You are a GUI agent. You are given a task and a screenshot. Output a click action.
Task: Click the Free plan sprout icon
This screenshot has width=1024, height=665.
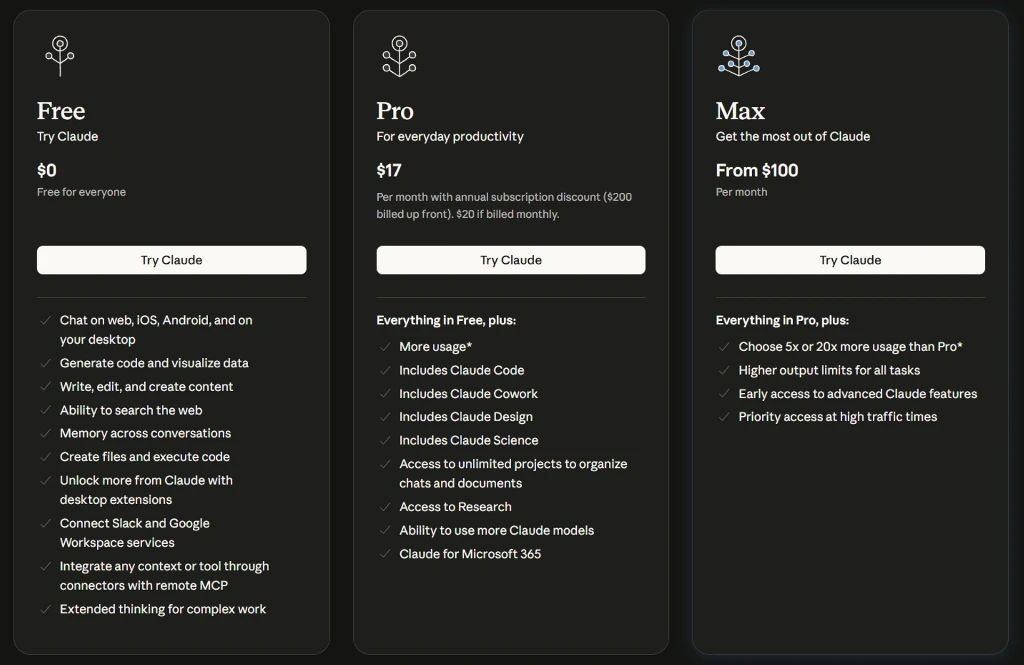pos(59,56)
